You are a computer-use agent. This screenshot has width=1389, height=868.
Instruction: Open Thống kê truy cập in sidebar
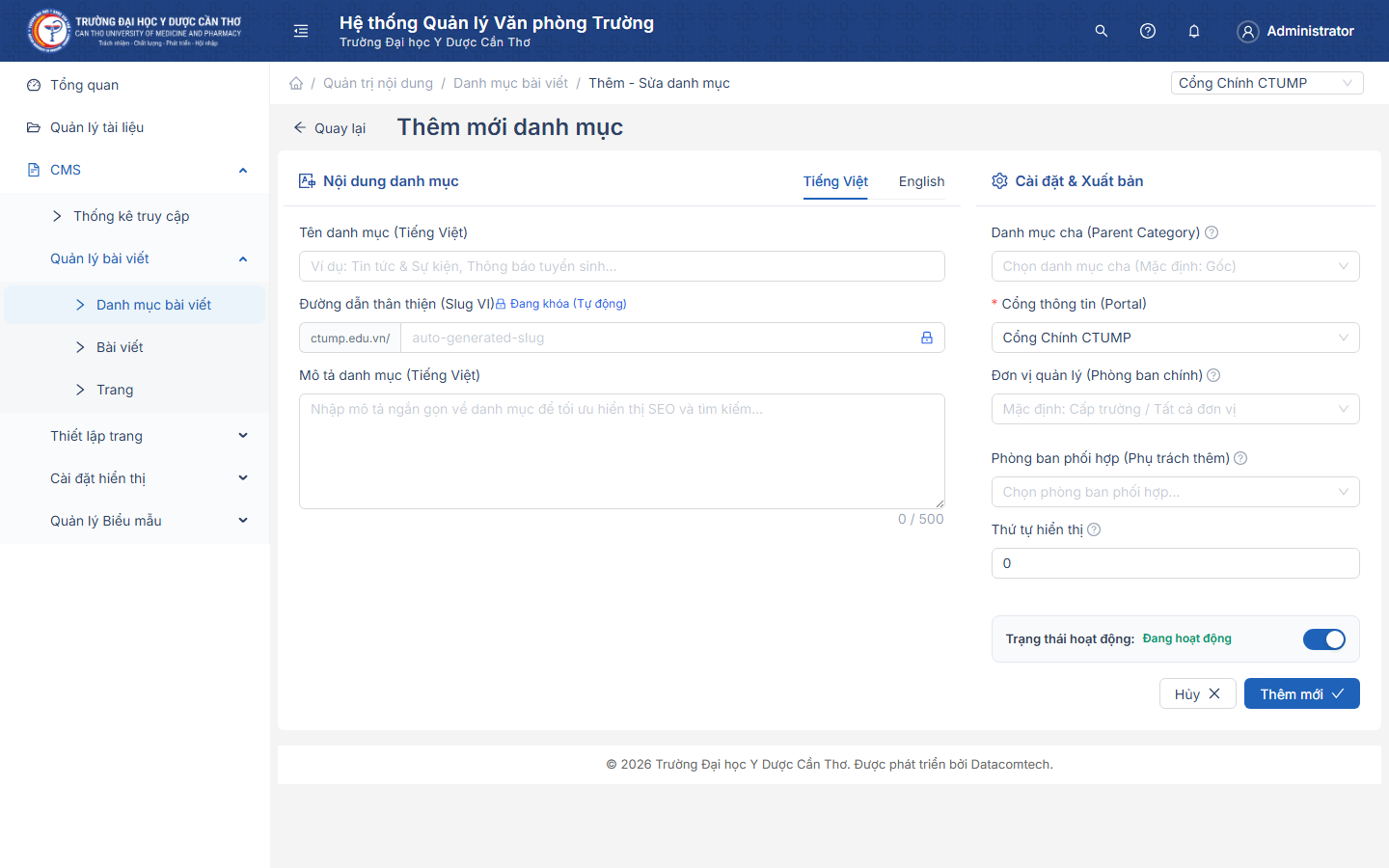[x=135, y=216]
